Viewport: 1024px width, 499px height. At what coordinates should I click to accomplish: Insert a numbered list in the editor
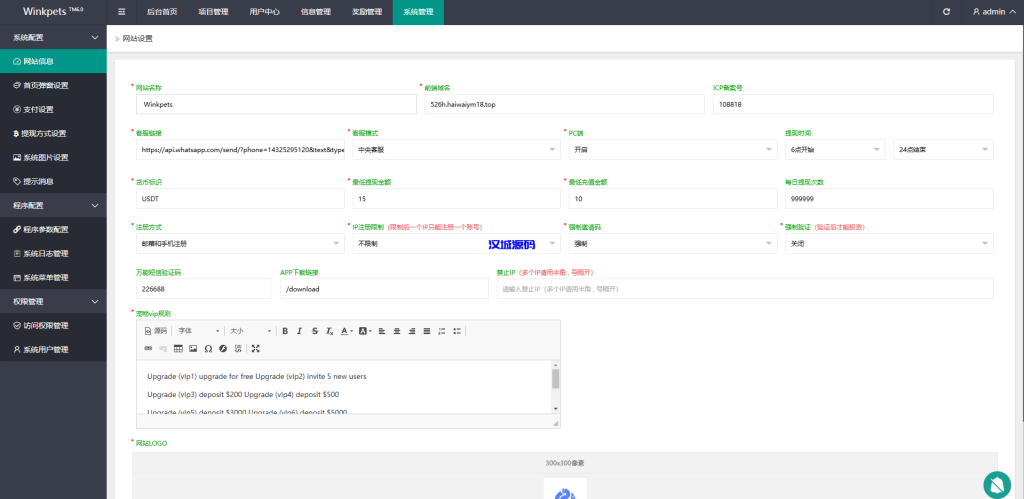[443, 330]
